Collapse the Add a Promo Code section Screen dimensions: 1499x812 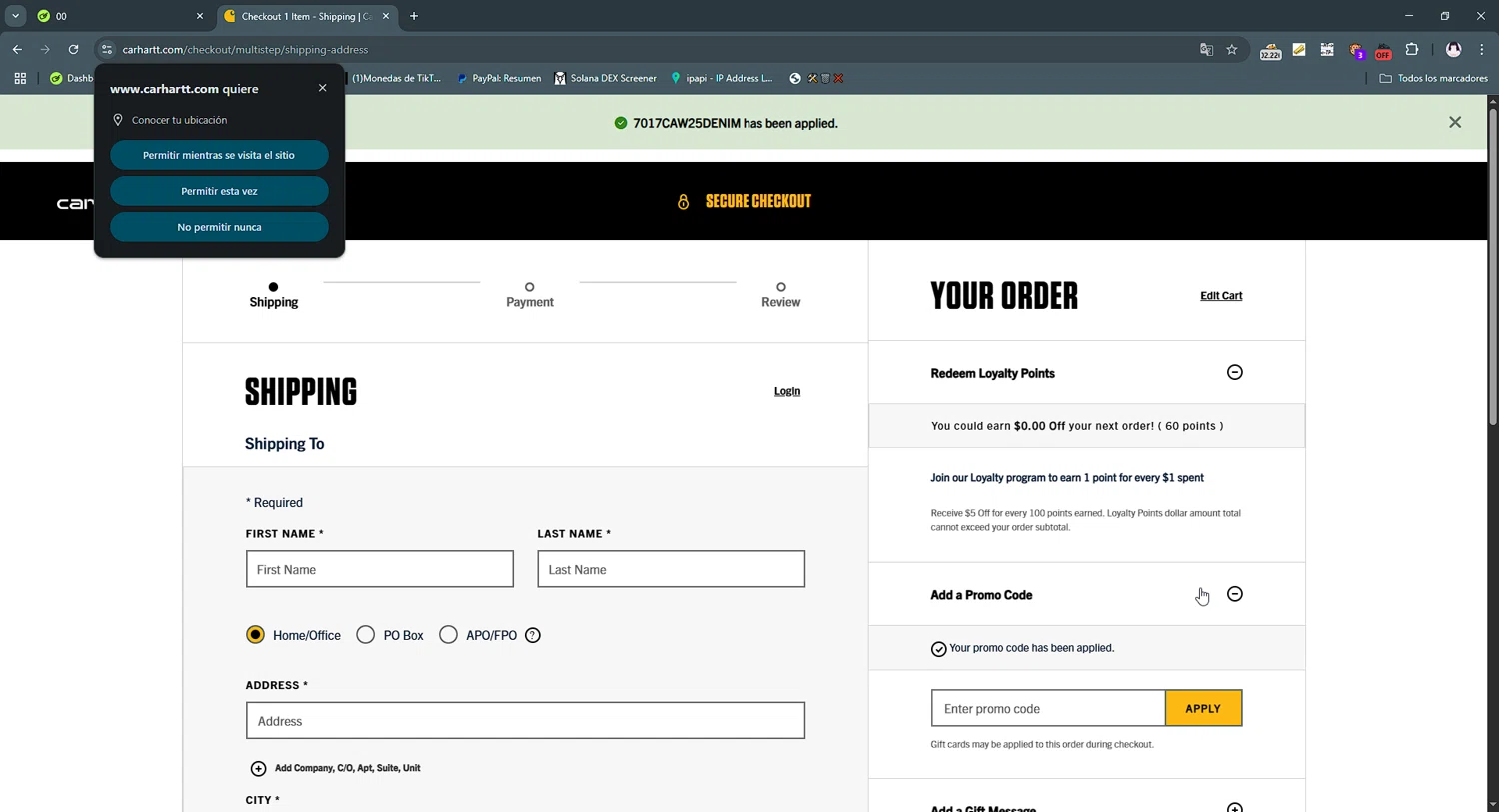[x=1235, y=594]
